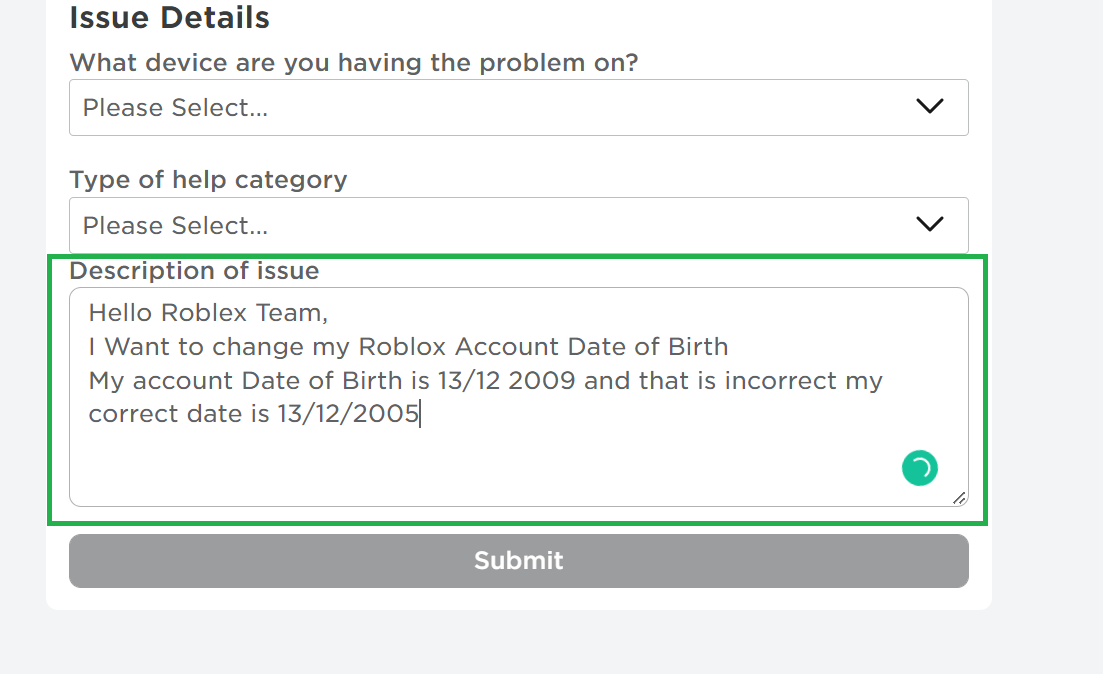The height and width of the screenshot is (674, 1103).
Task: Click the Submit button
Action: (518, 561)
